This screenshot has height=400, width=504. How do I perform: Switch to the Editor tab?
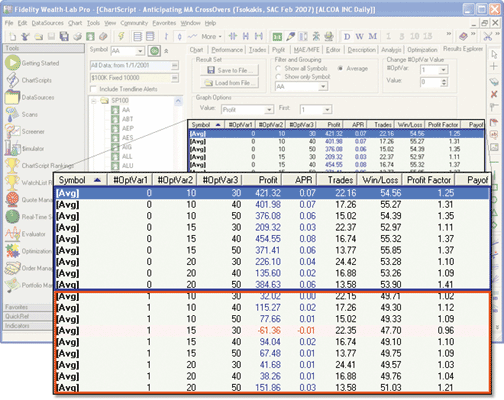click(x=333, y=50)
